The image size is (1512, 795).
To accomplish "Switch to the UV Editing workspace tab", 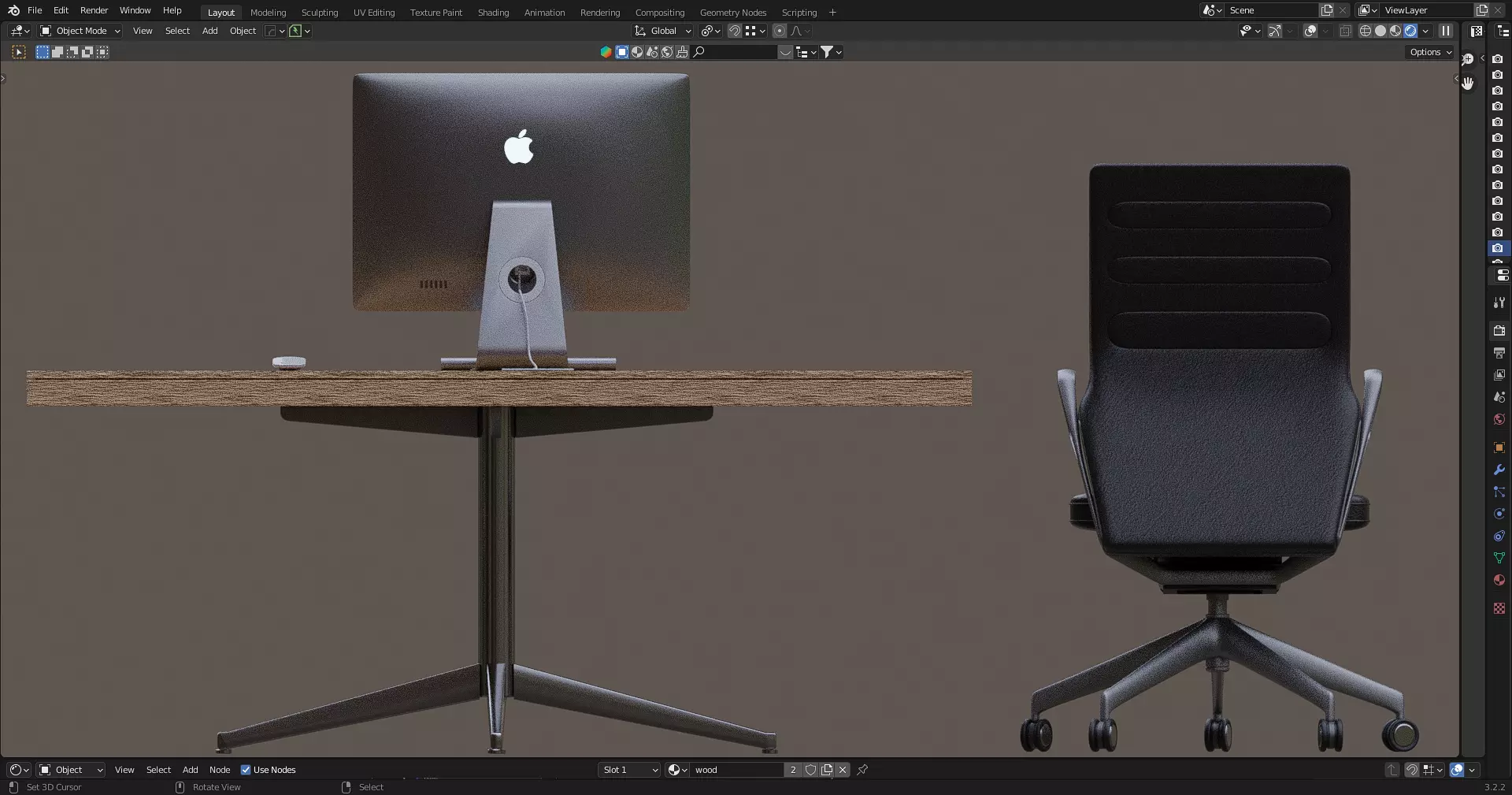I will (374, 13).
